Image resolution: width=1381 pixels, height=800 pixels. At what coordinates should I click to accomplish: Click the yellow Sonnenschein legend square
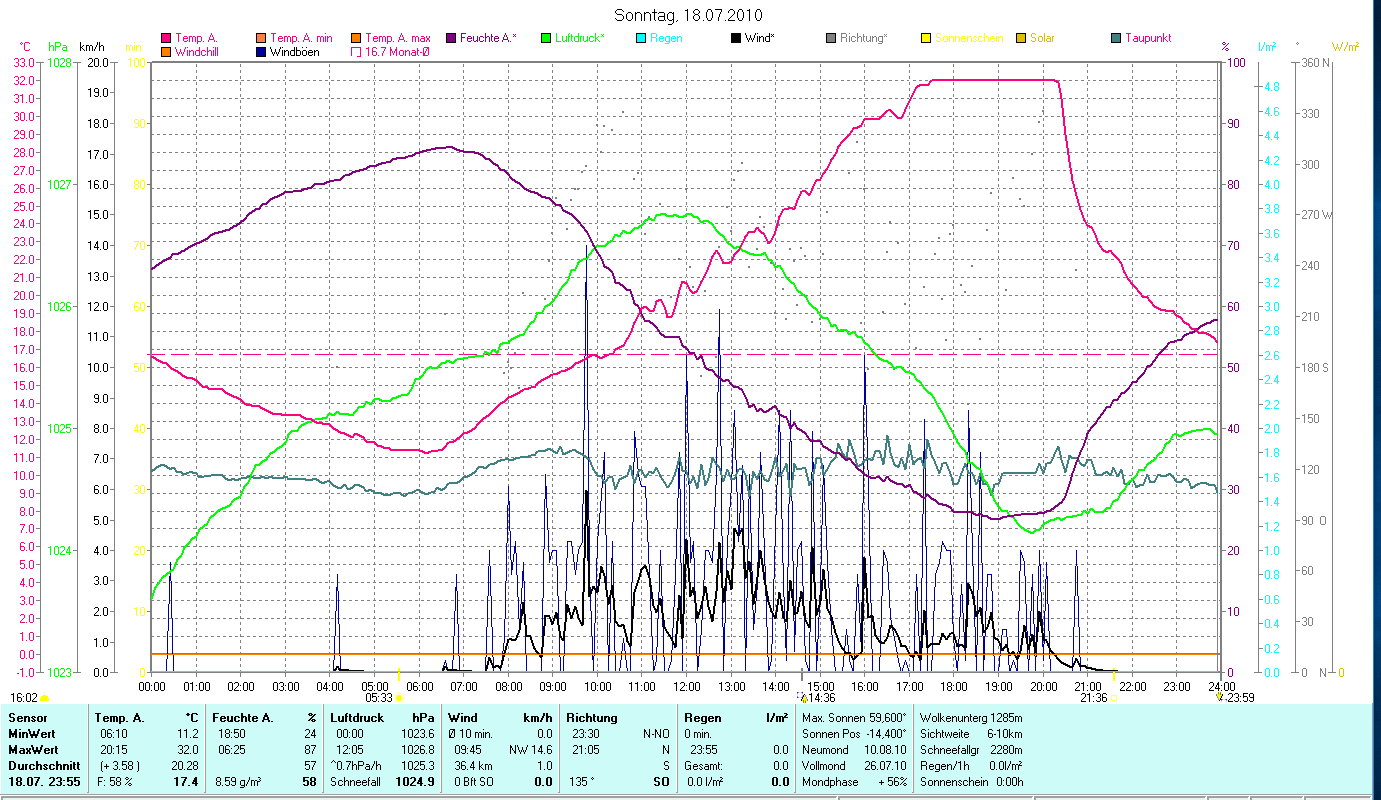pyautogui.click(x=926, y=39)
